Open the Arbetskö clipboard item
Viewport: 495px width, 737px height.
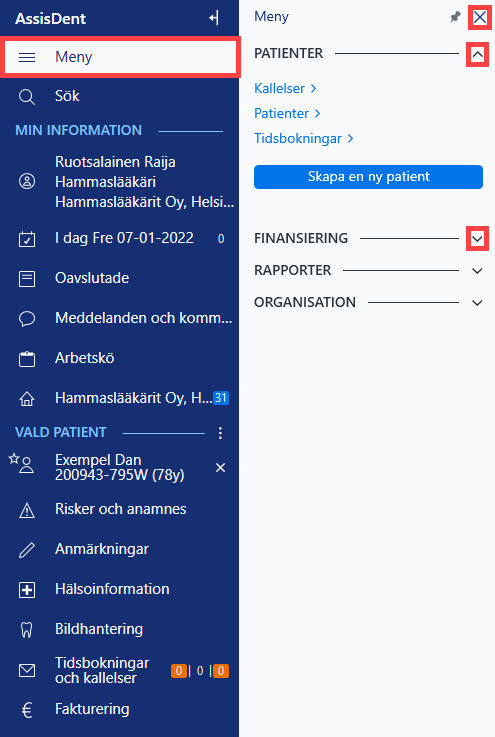(x=119, y=358)
